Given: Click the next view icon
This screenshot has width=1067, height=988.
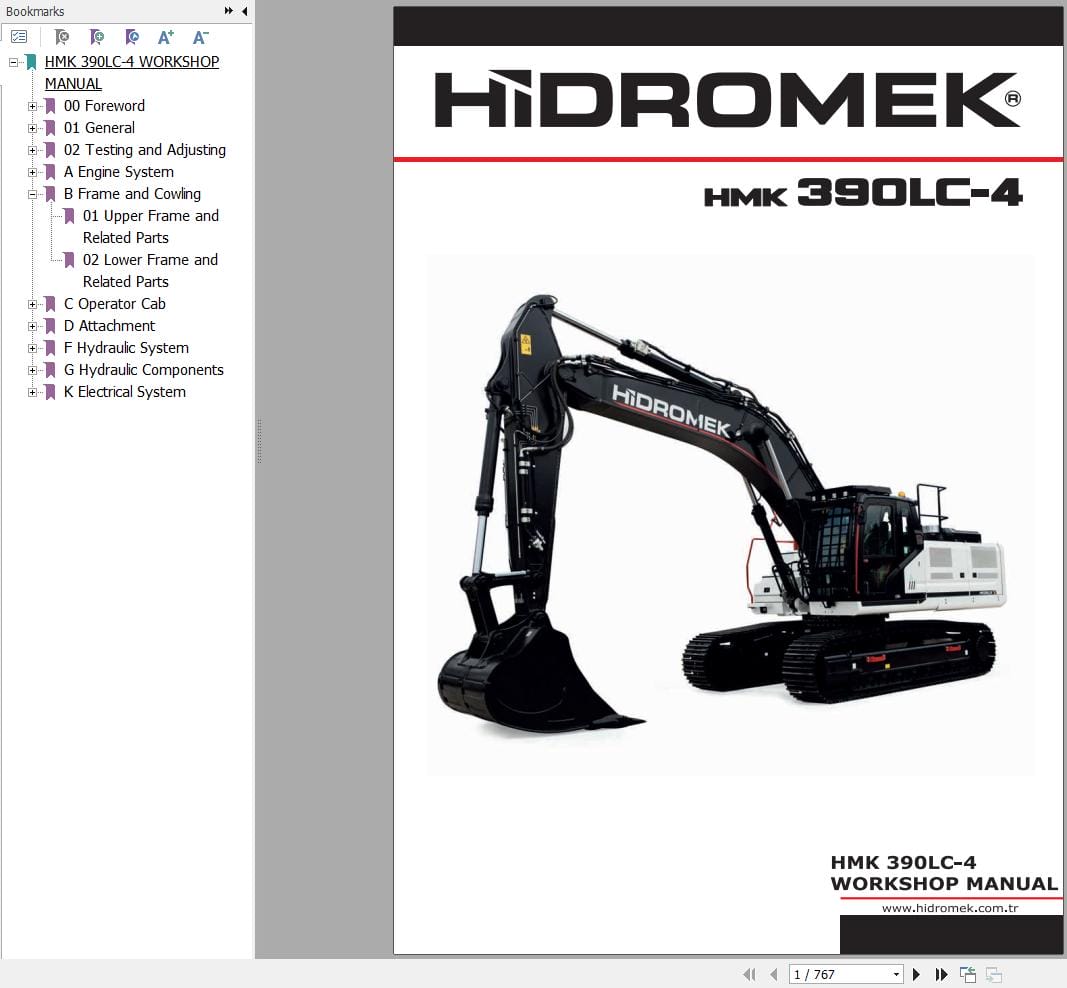Looking at the screenshot, I should 994,973.
